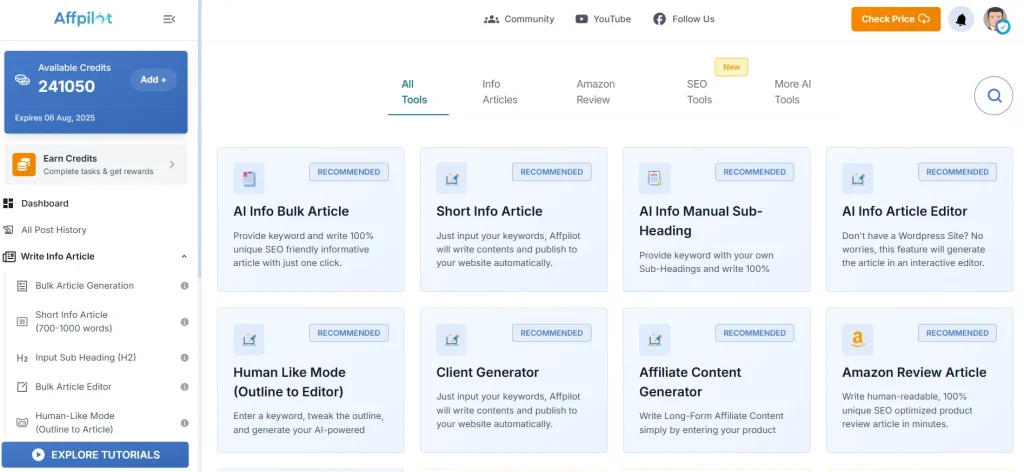
Task: Click info icon next to Short Info Article
Action: point(184,322)
